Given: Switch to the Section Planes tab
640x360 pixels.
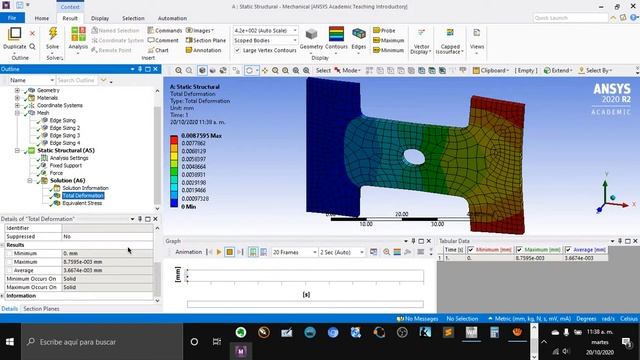Looking at the screenshot, I should 41,309.
